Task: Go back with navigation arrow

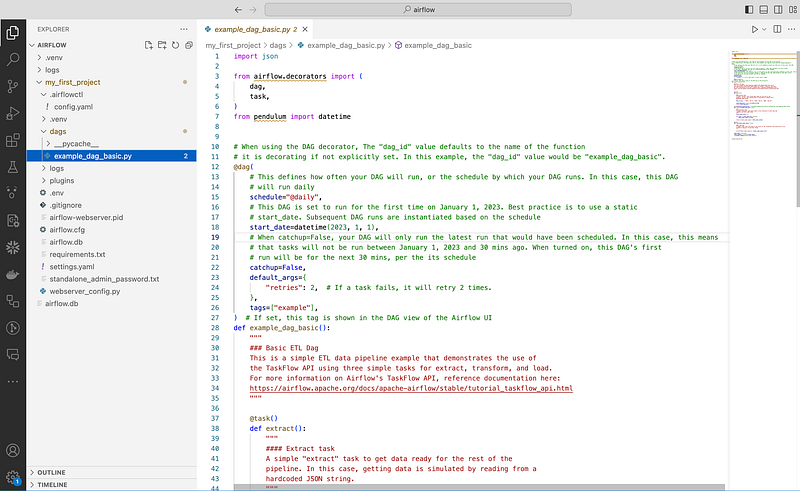Action: [238, 9]
